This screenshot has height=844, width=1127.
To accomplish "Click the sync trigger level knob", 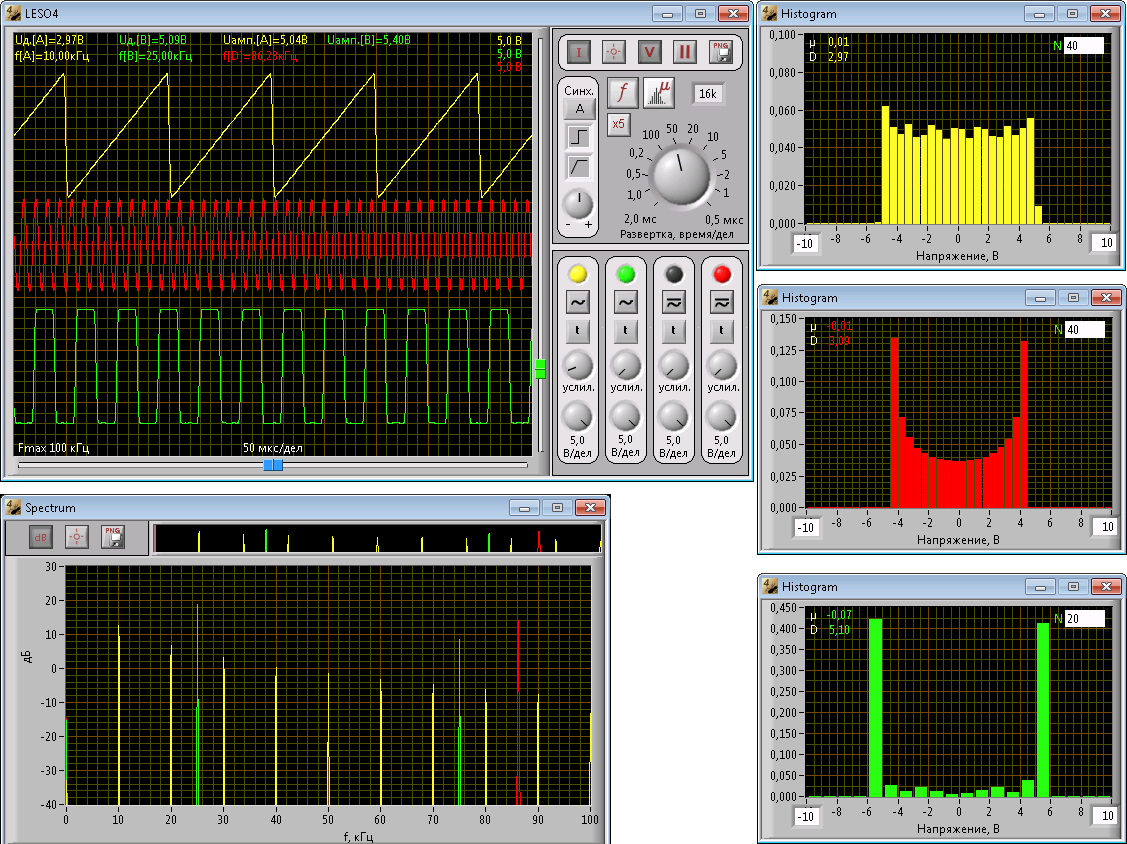I will (579, 204).
